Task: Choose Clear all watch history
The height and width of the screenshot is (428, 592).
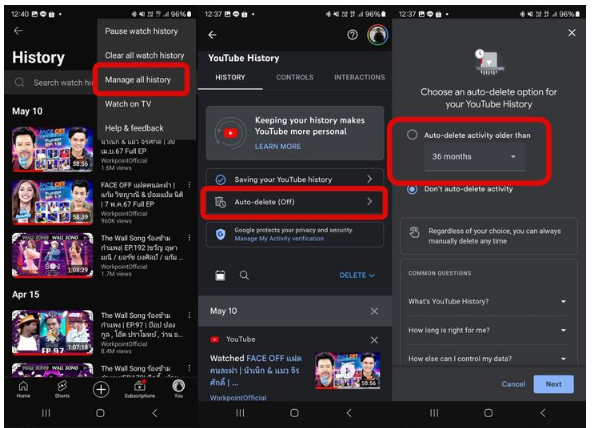Action: pyautogui.click(x=145, y=55)
